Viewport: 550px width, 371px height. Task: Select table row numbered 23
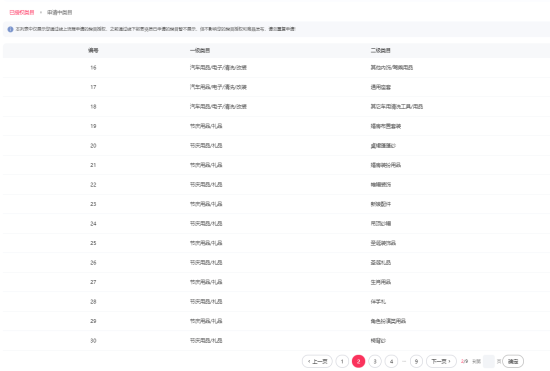276,204
